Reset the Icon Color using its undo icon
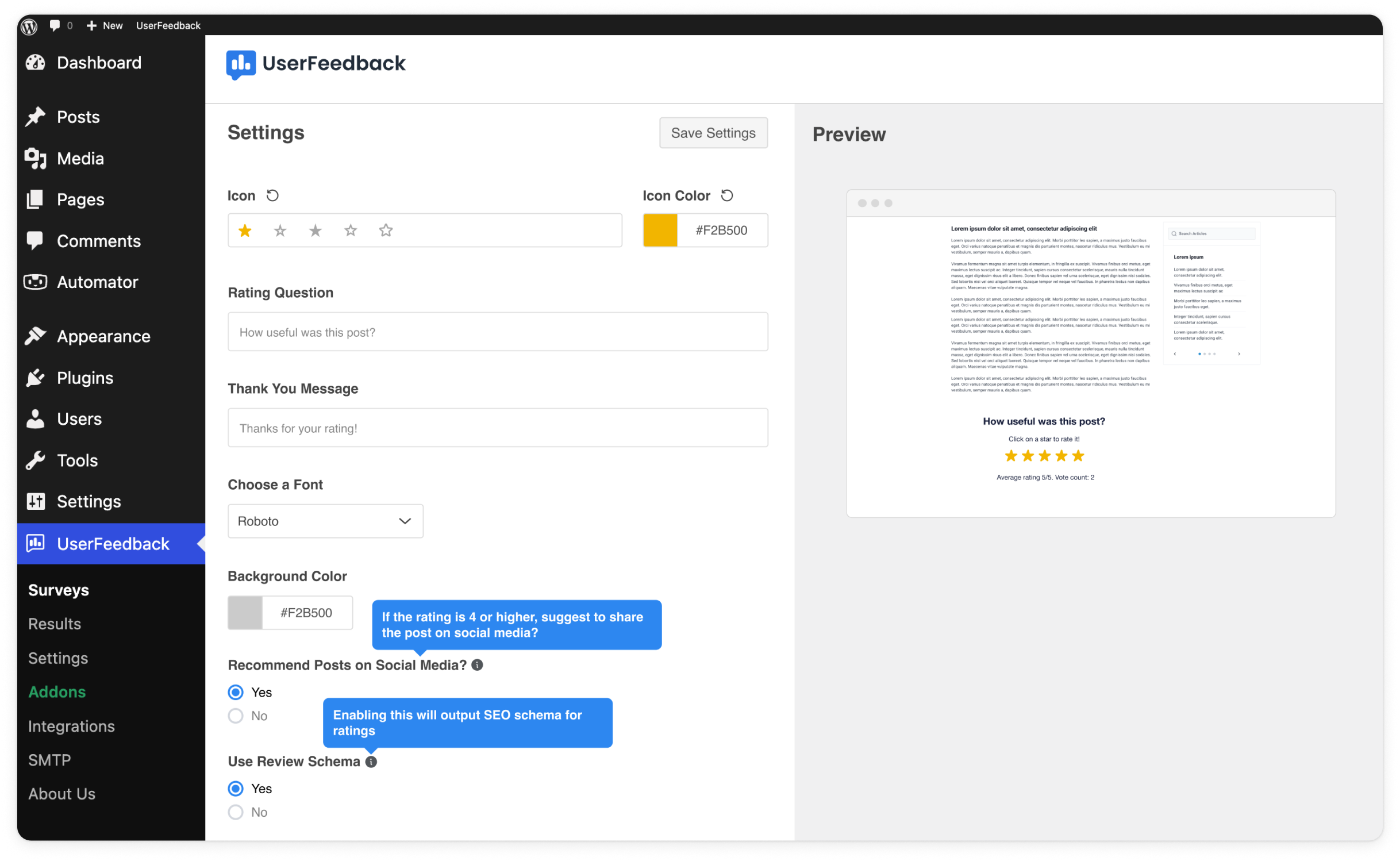 click(726, 195)
